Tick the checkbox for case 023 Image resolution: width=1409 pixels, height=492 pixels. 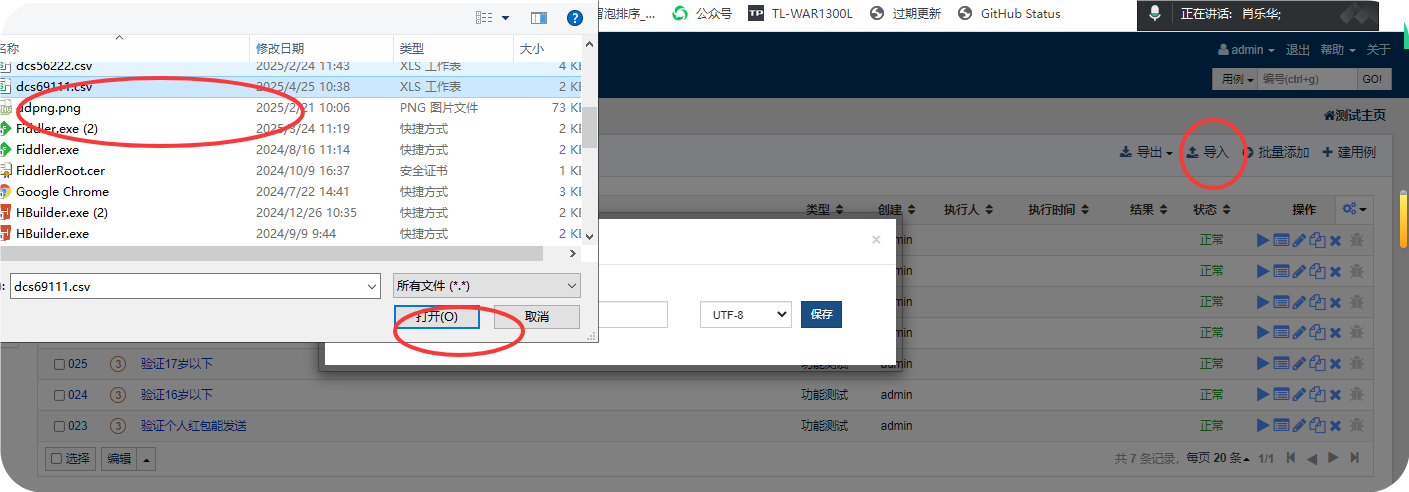(x=59, y=426)
